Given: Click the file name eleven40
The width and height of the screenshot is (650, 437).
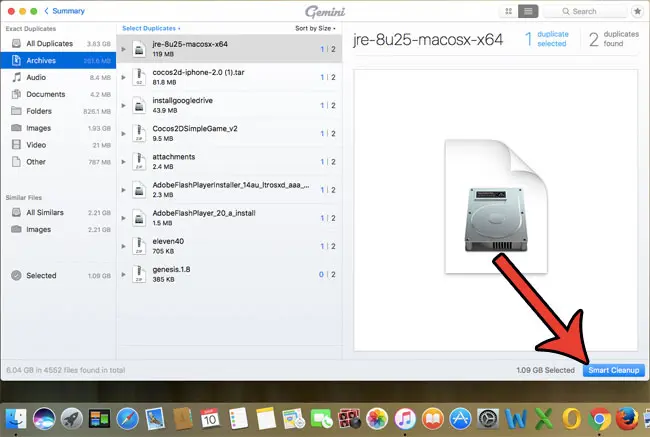Looking at the screenshot, I should click(168, 241).
